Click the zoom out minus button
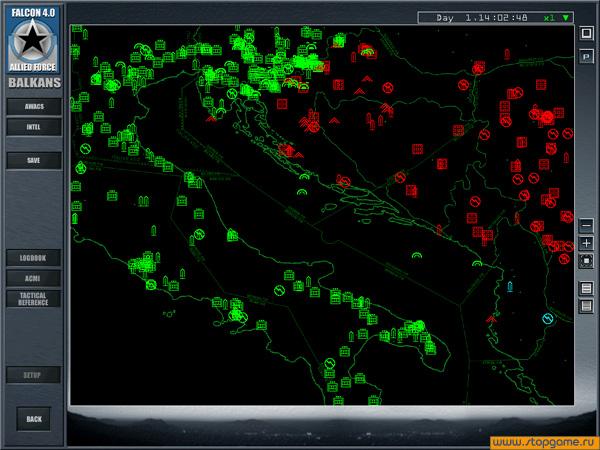600x450 pixels. point(586,226)
